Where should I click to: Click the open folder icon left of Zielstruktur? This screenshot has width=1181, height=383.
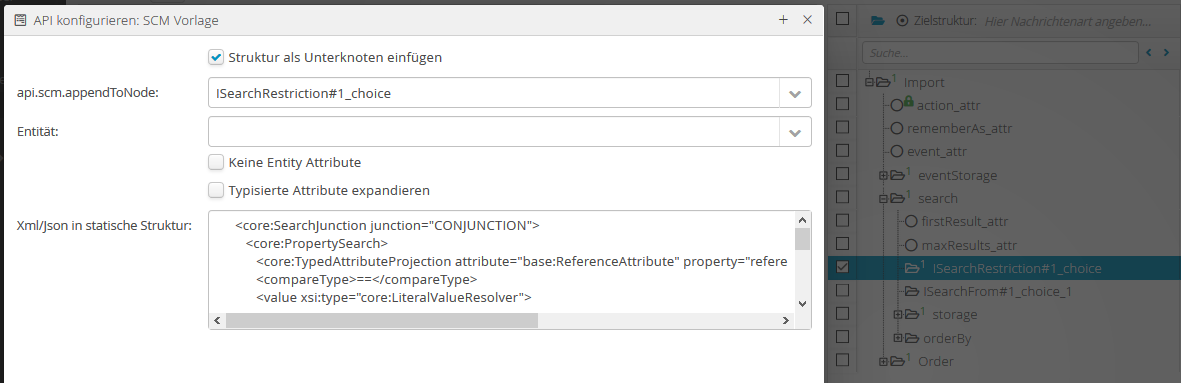coord(877,21)
